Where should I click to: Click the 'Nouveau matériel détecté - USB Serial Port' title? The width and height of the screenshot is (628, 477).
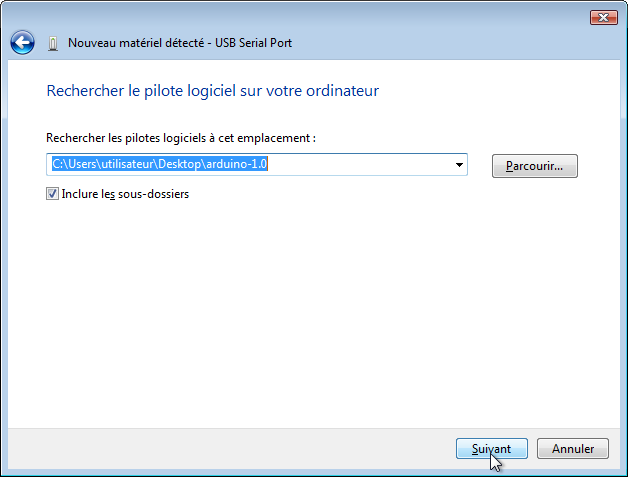pos(180,43)
